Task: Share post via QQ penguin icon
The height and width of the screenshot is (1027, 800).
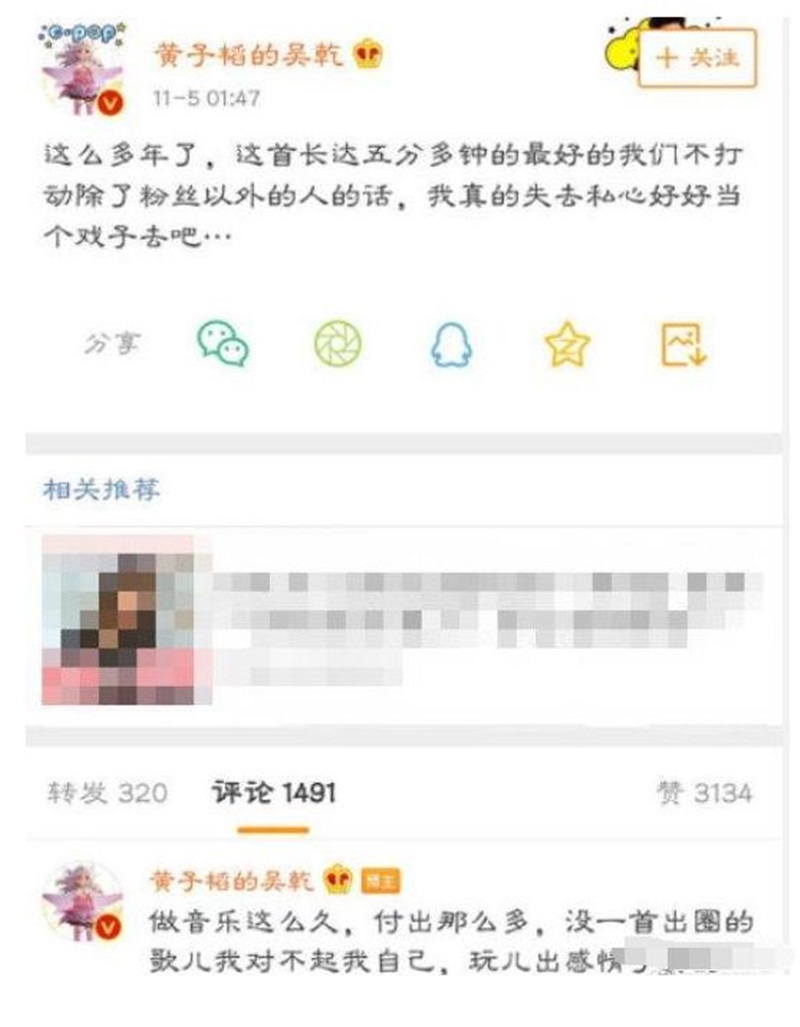Action: (451, 345)
